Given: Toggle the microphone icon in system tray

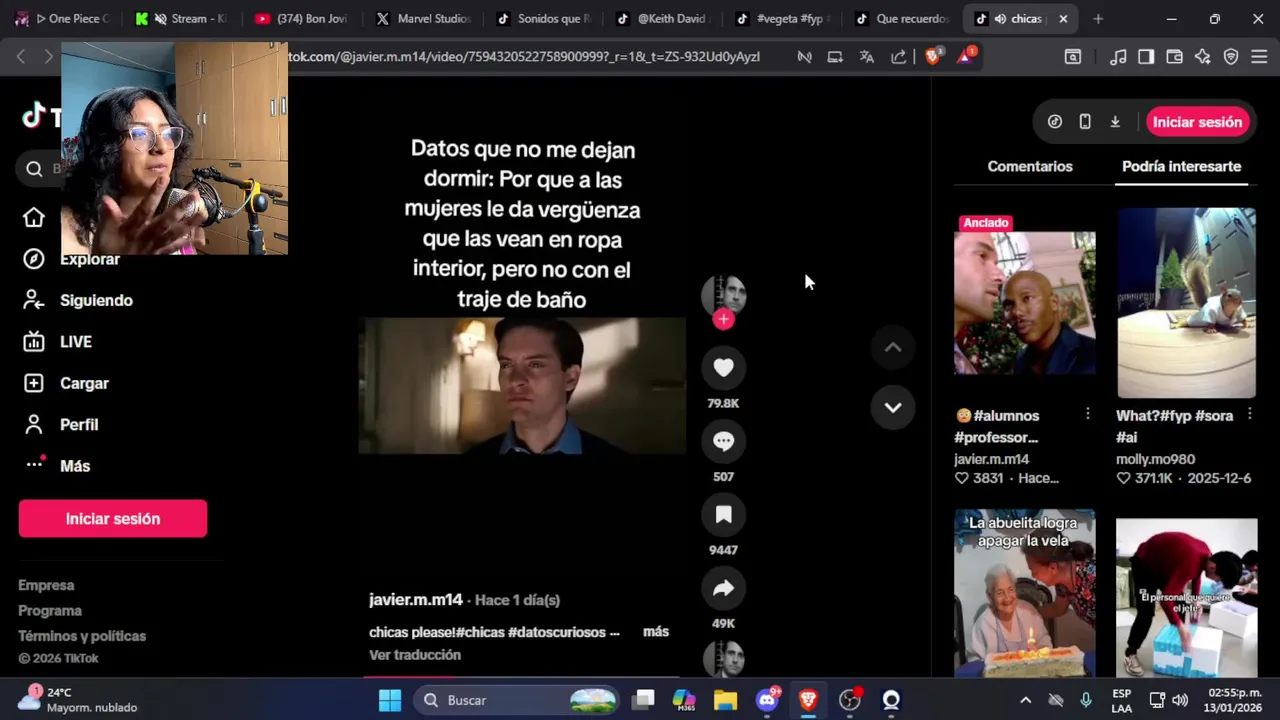Looking at the screenshot, I should coord(1086,700).
